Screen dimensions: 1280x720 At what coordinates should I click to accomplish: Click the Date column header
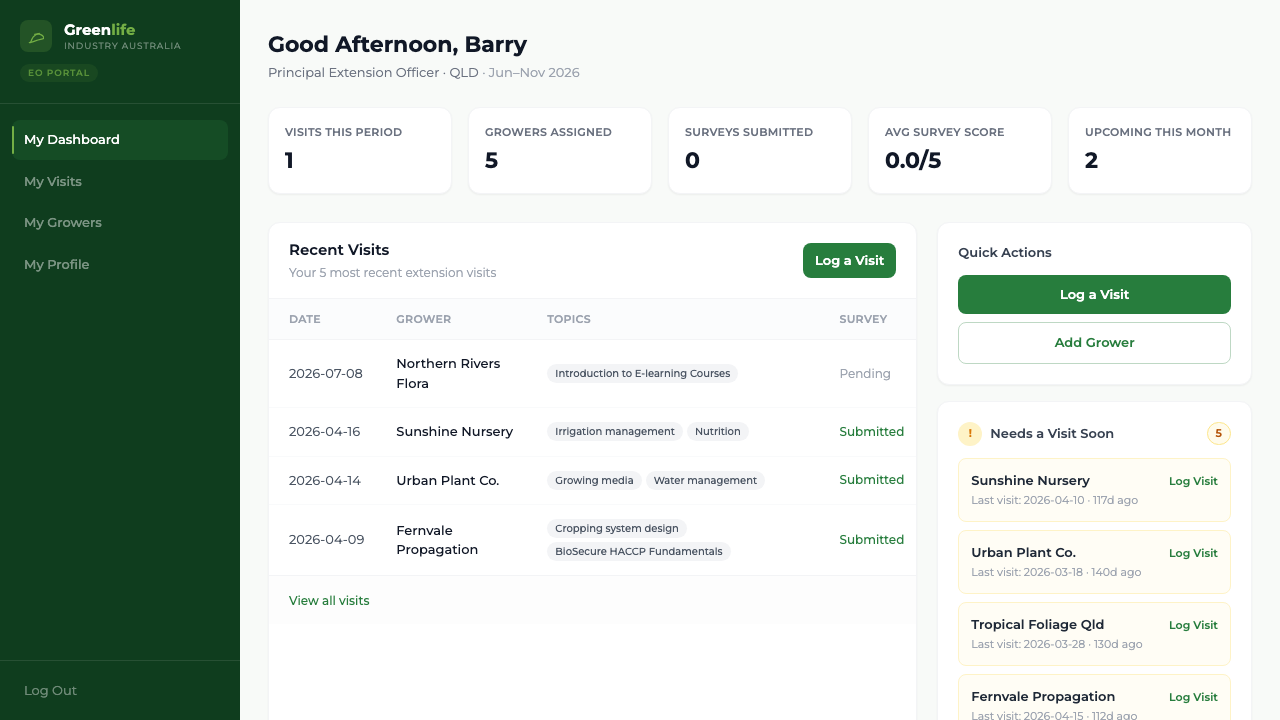point(305,319)
